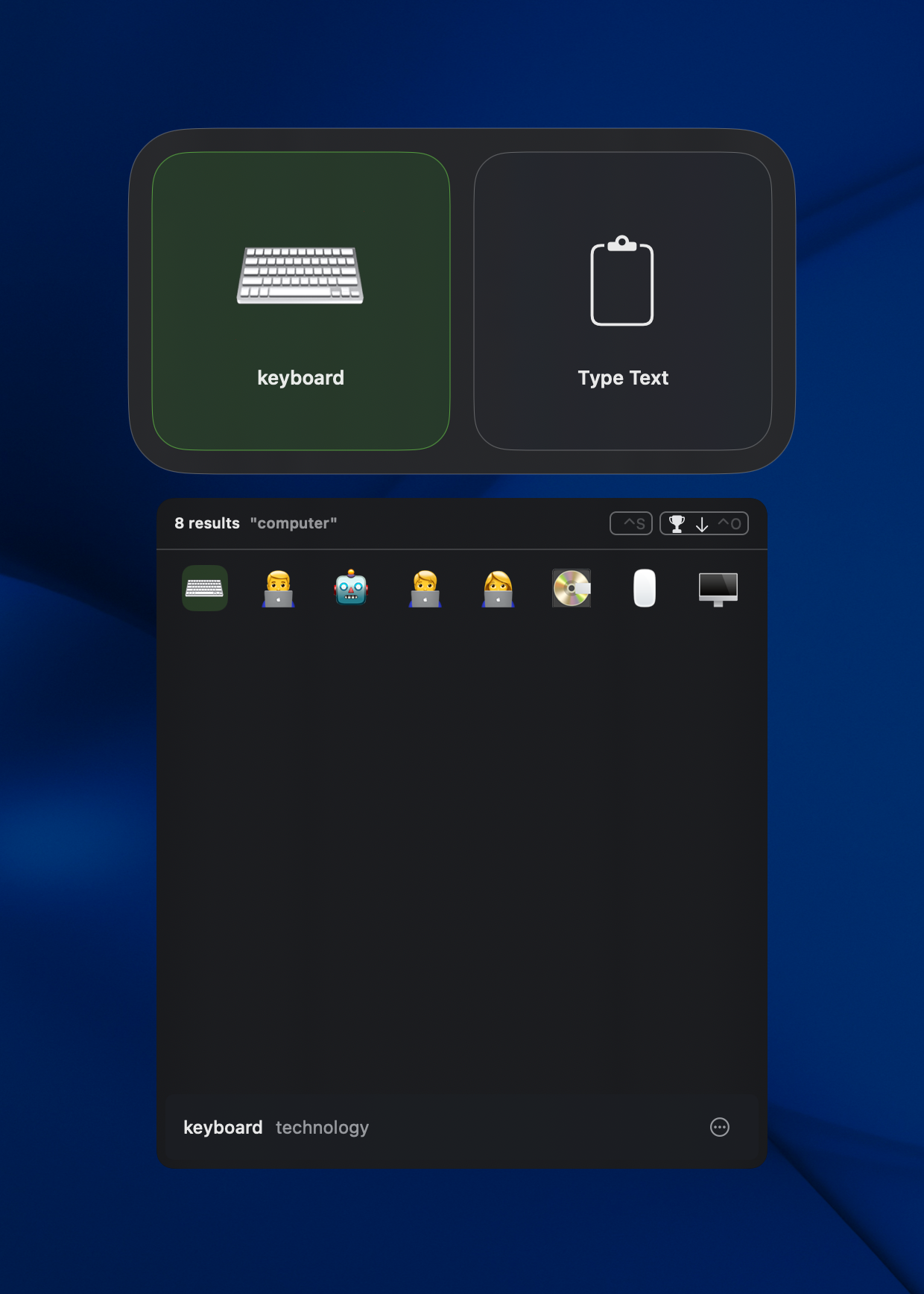Click the down arrow in sort control

pos(702,525)
